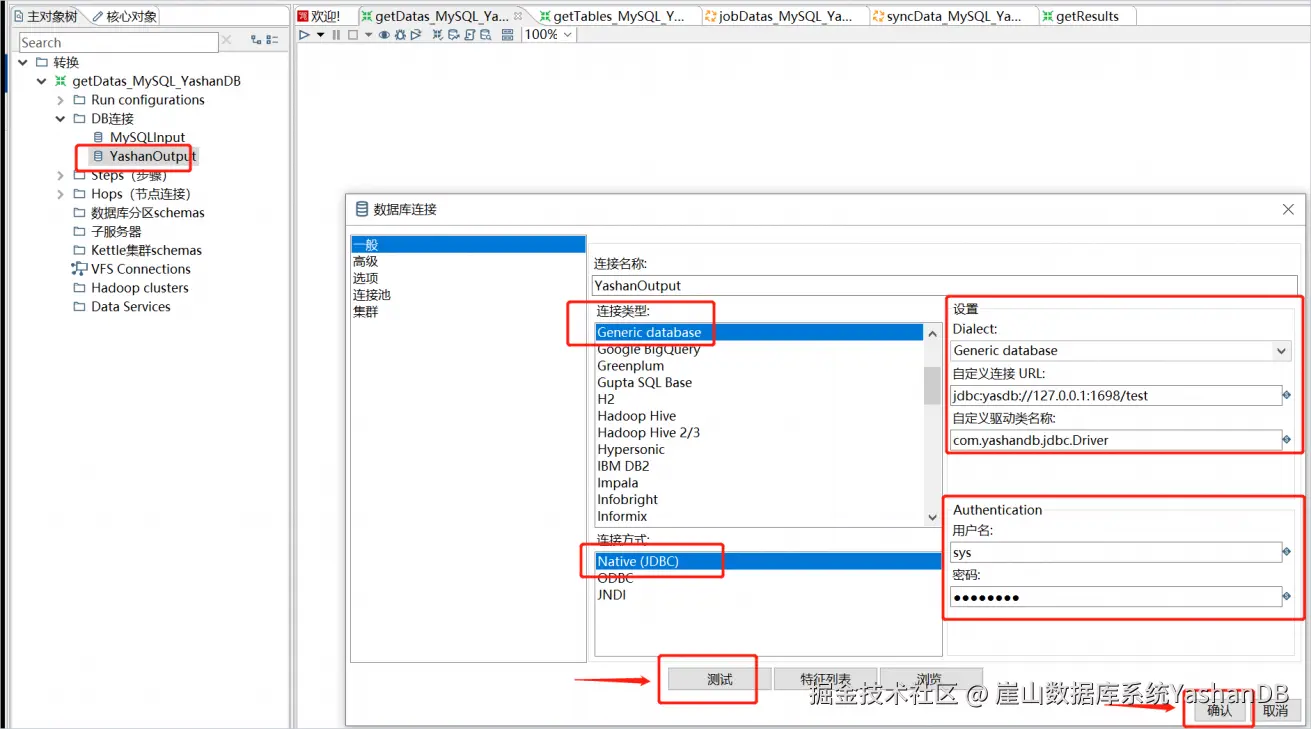Select the getTables_MySQL_Ya... tab

coord(611,16)
